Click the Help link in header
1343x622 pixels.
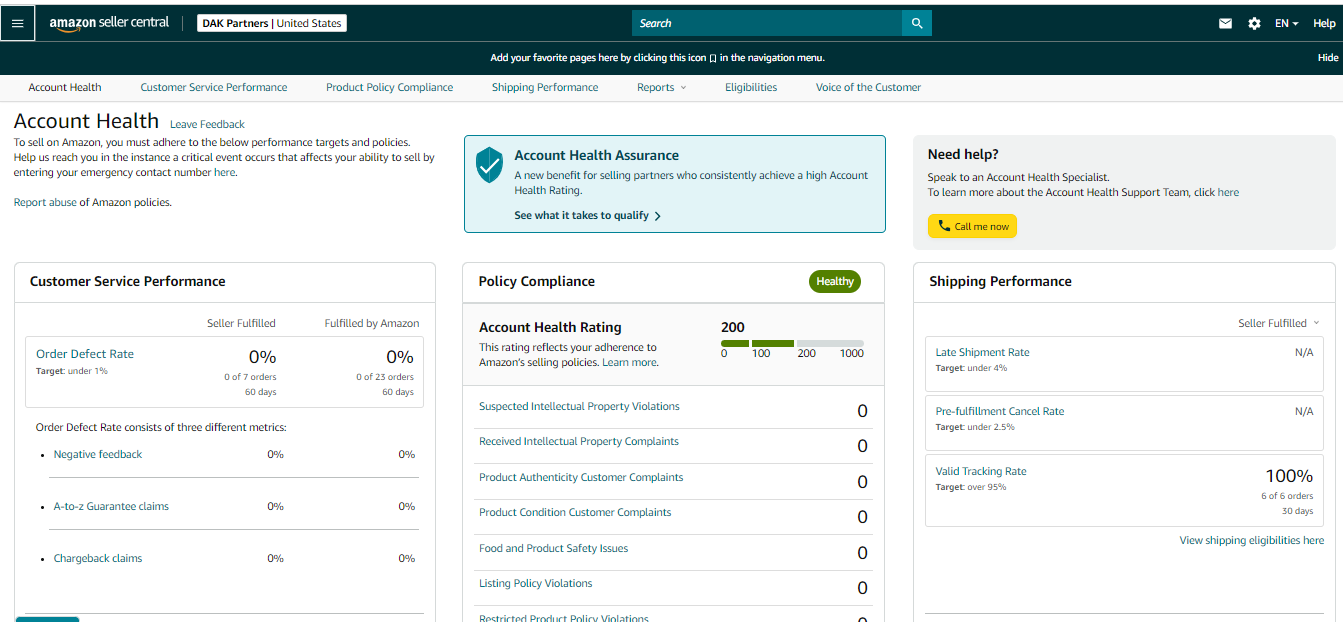1324,23
